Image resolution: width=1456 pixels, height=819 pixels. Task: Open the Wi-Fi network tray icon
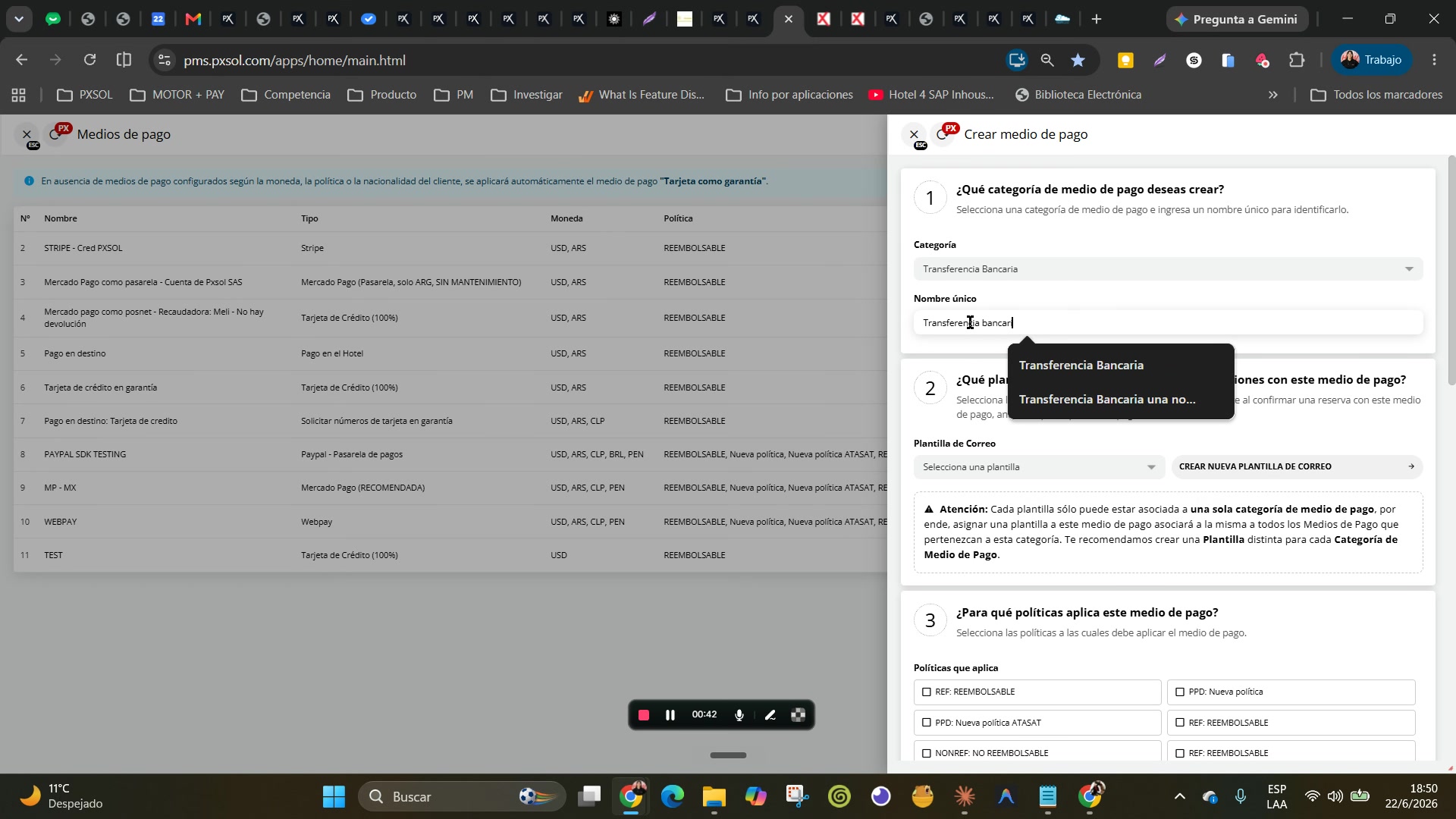(x=1312, y=797)
